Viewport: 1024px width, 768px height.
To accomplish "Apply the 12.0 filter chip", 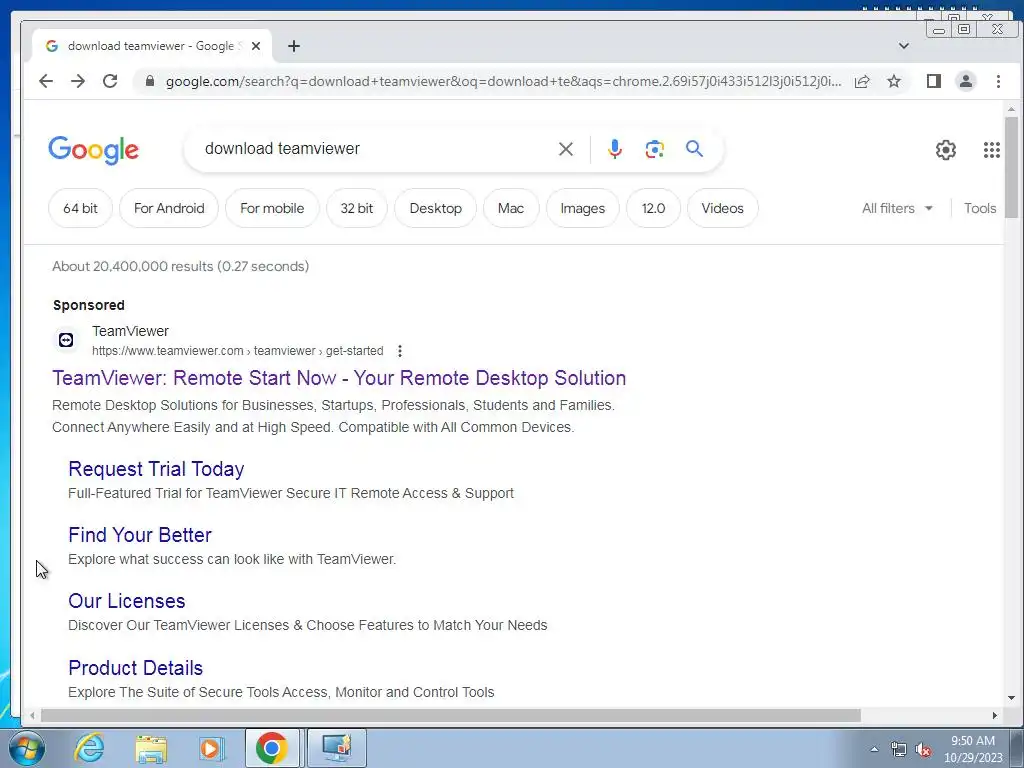I will pos(653,208).
